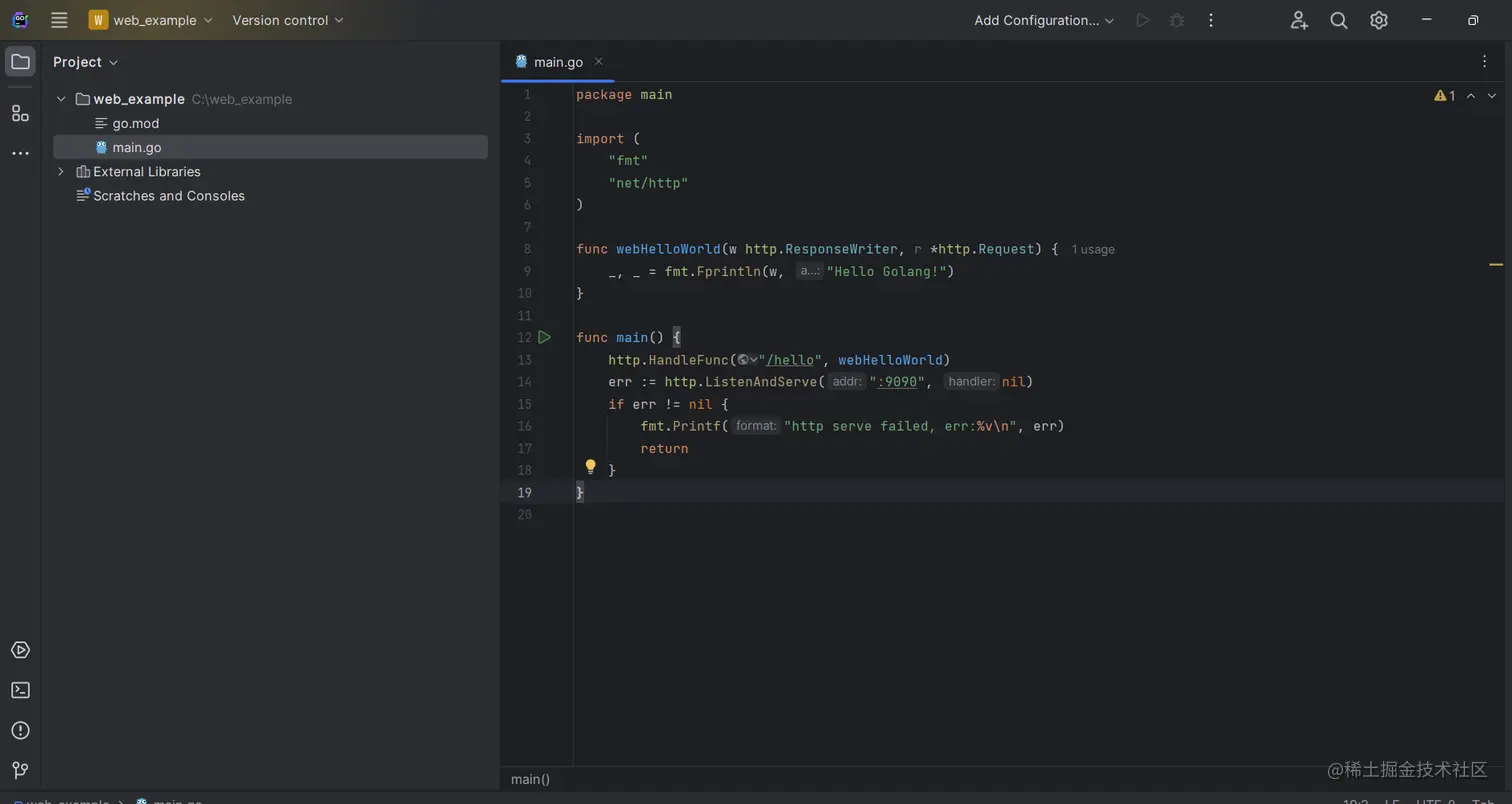This screenshot has width=1512, height=804.
Task: Select the main.go editor tab
Action: click(x=557, y=62)
